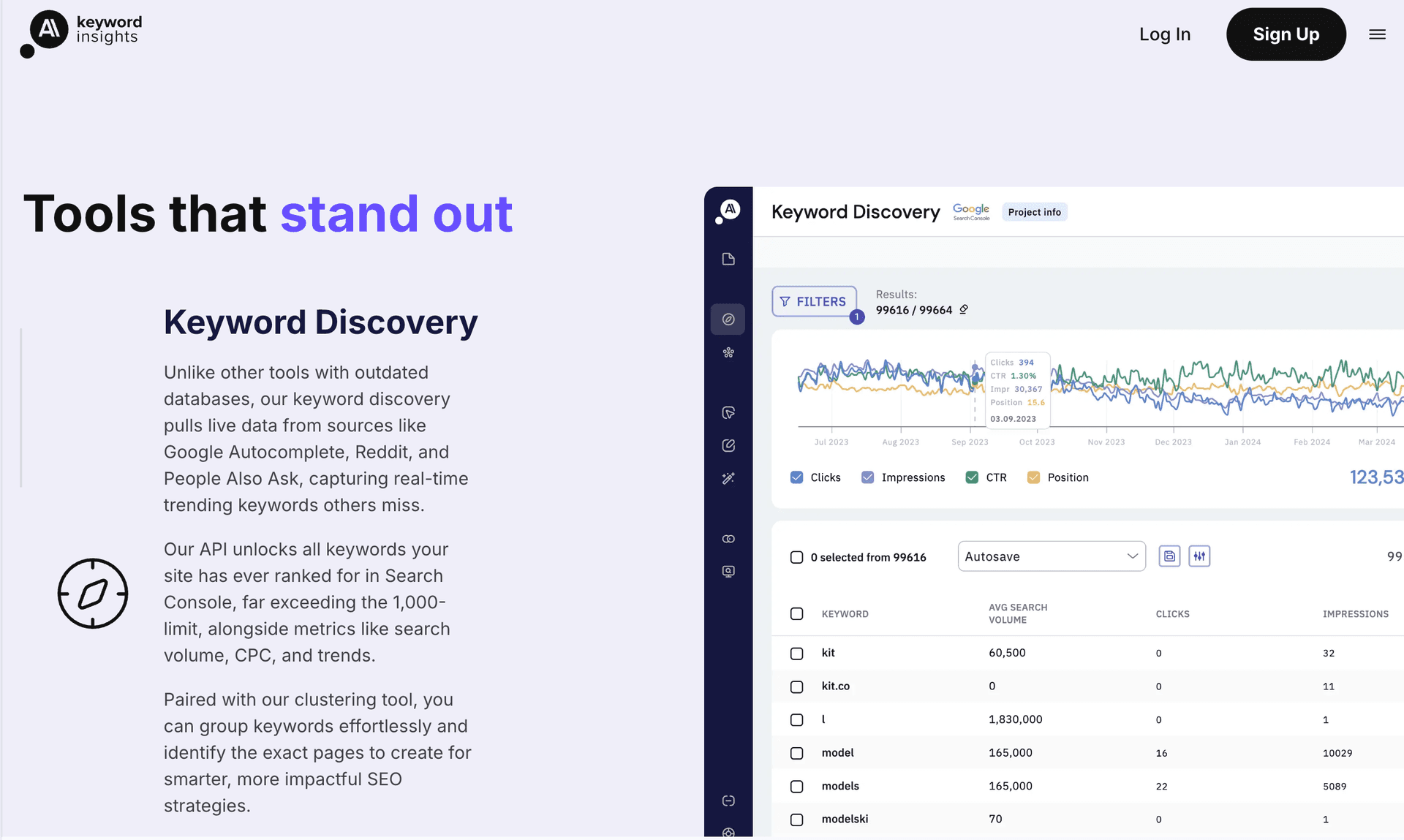Click the app logo in the dark sidebar

pyautogui.click(x=728, y=211)
